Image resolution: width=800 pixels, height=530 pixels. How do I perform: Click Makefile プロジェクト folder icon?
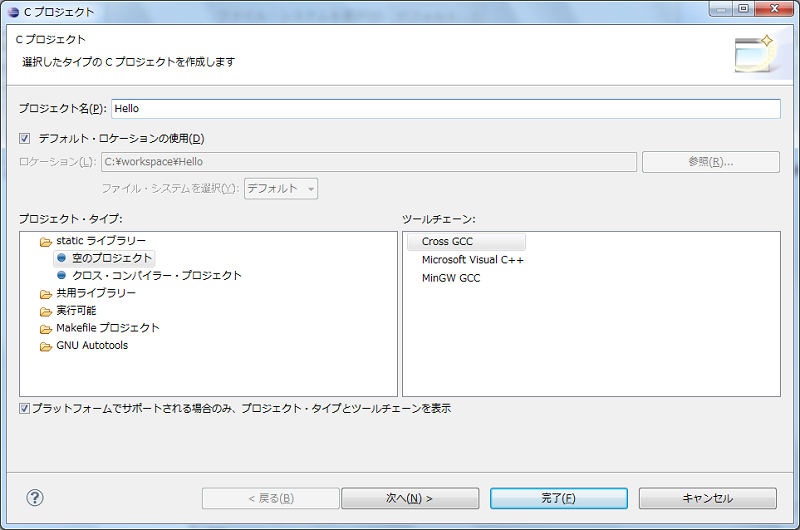(46, 329)
